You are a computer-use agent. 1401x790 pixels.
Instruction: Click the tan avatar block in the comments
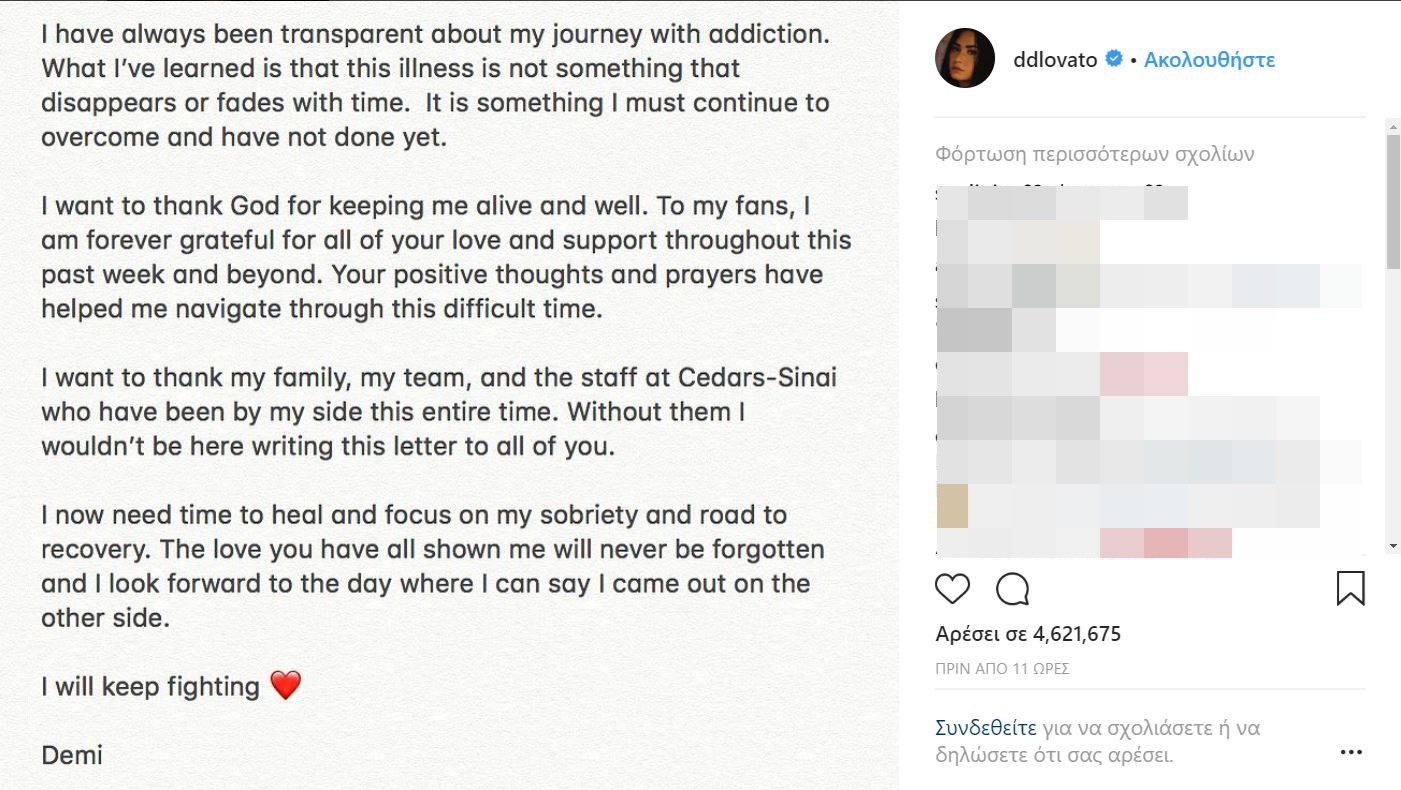tap(952, 506)
